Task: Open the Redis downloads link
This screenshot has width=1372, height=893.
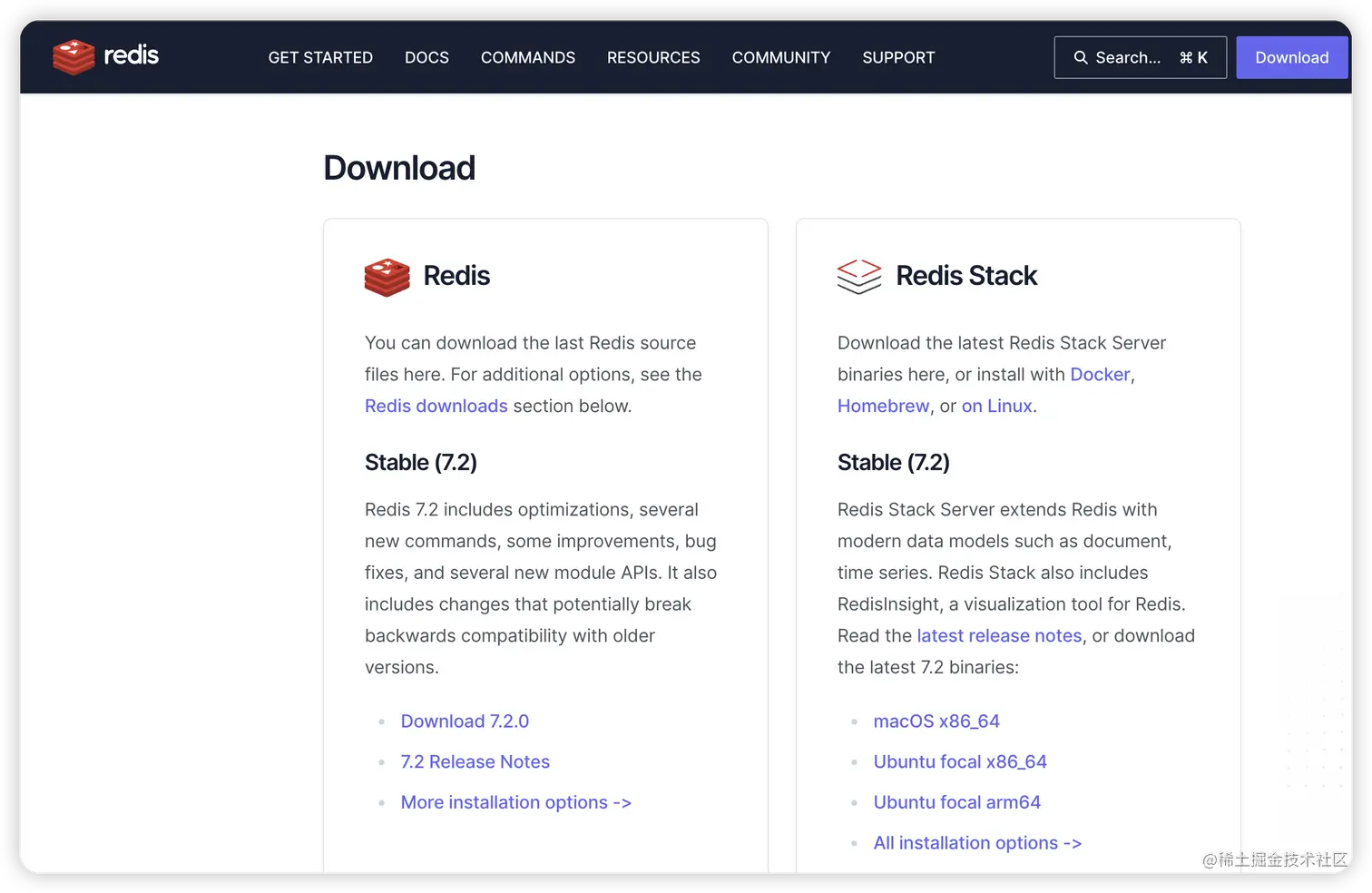Action: point(436,406)
